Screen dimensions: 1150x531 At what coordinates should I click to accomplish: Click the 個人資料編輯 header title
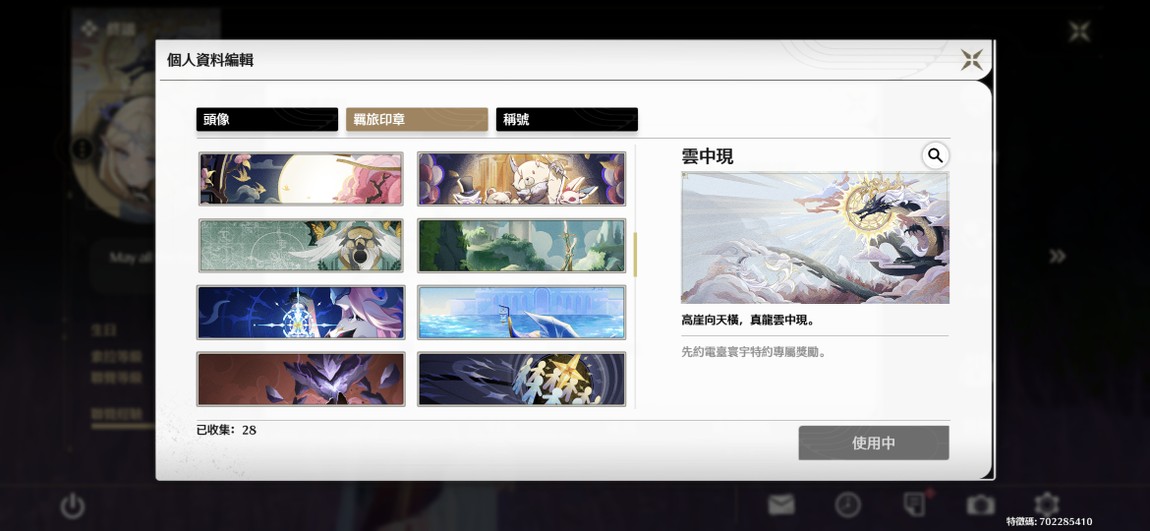pyautogui.click(x=210, y=60)
